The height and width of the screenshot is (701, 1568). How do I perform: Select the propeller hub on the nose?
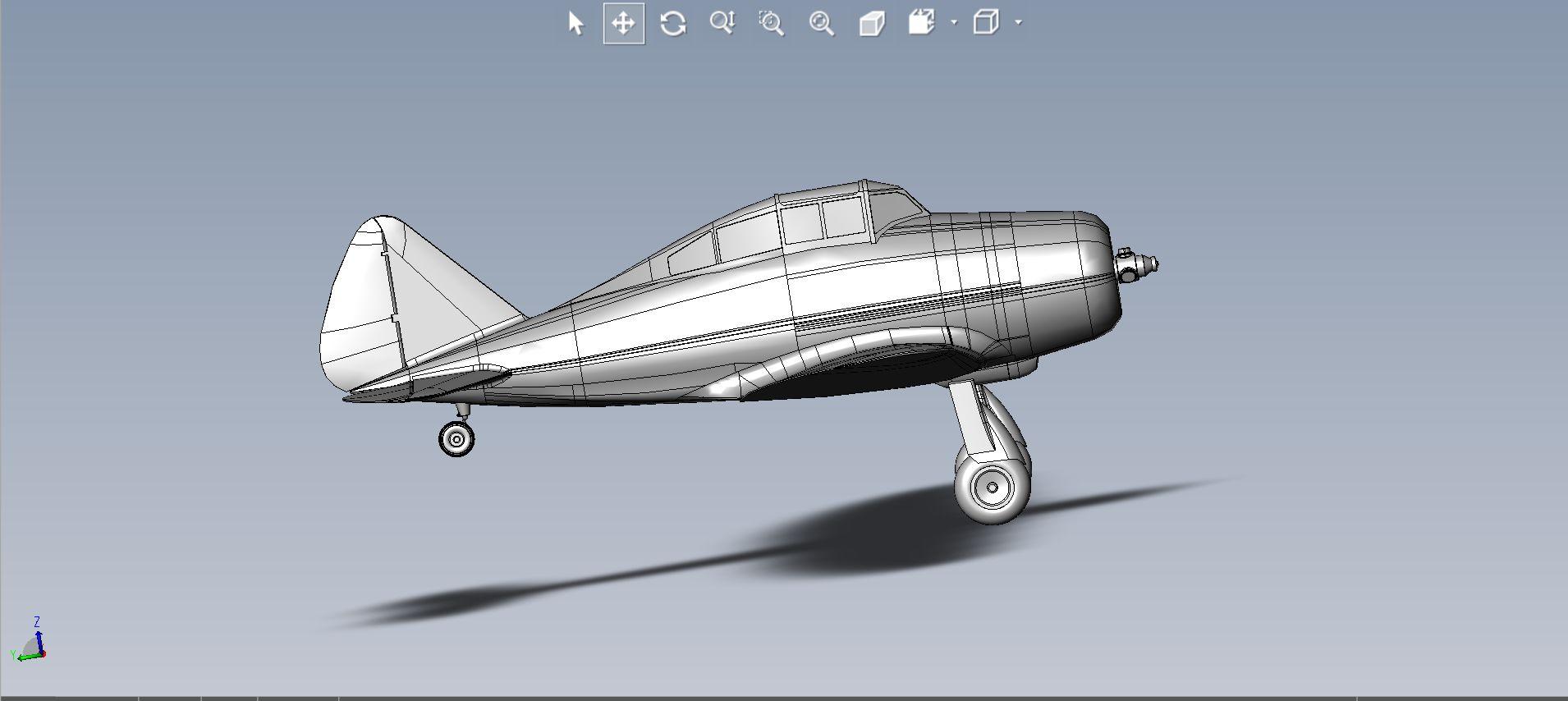(1137, 265)
